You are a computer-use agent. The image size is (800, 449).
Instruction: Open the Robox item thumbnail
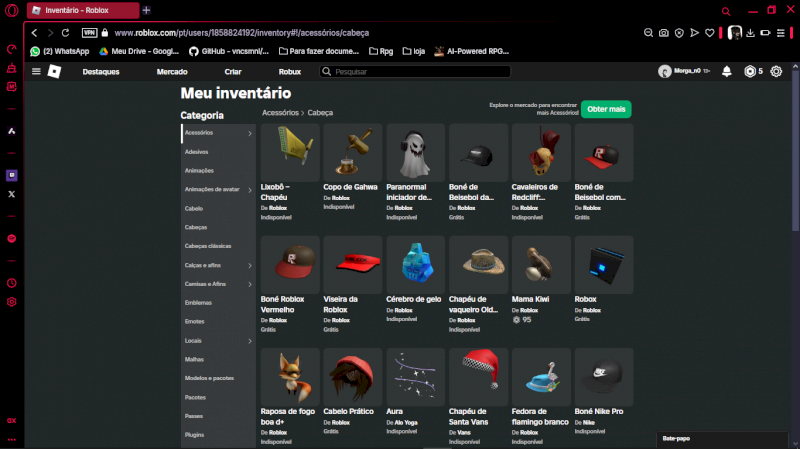coord(604,265)
